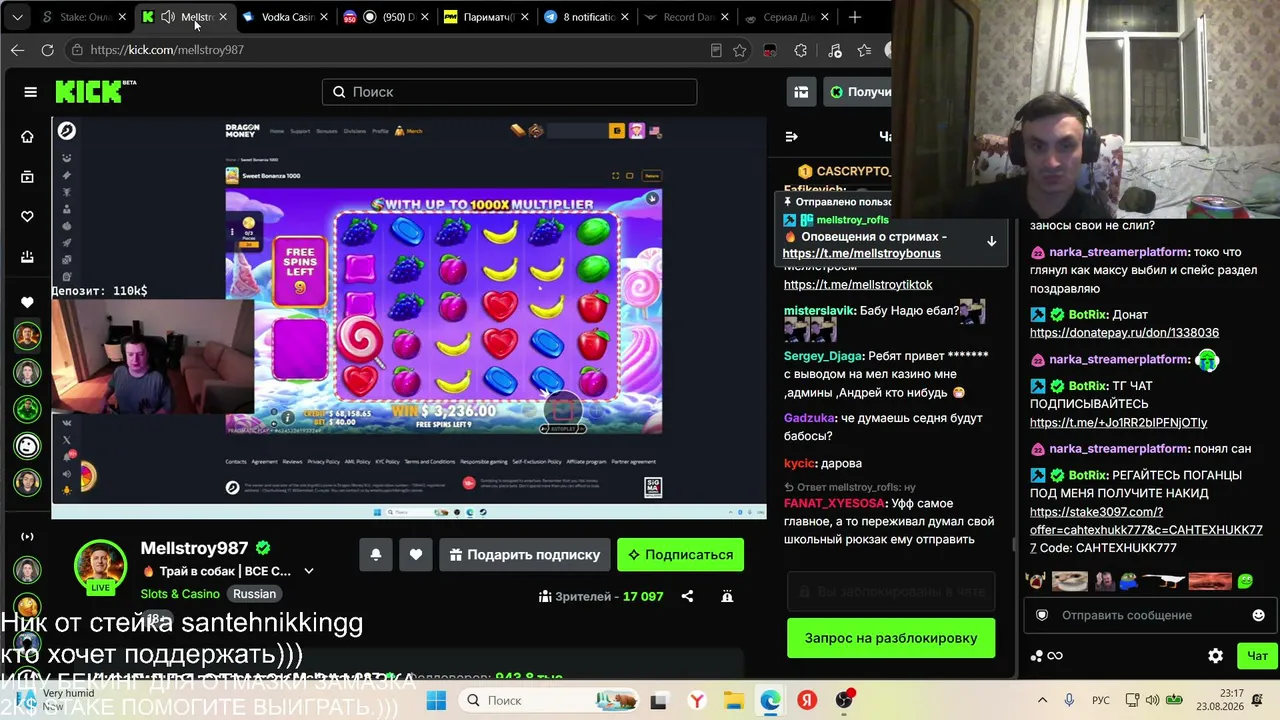1280x720 pixels.
Task: Open chat settings gear icon
Action: pos(1215,656)
